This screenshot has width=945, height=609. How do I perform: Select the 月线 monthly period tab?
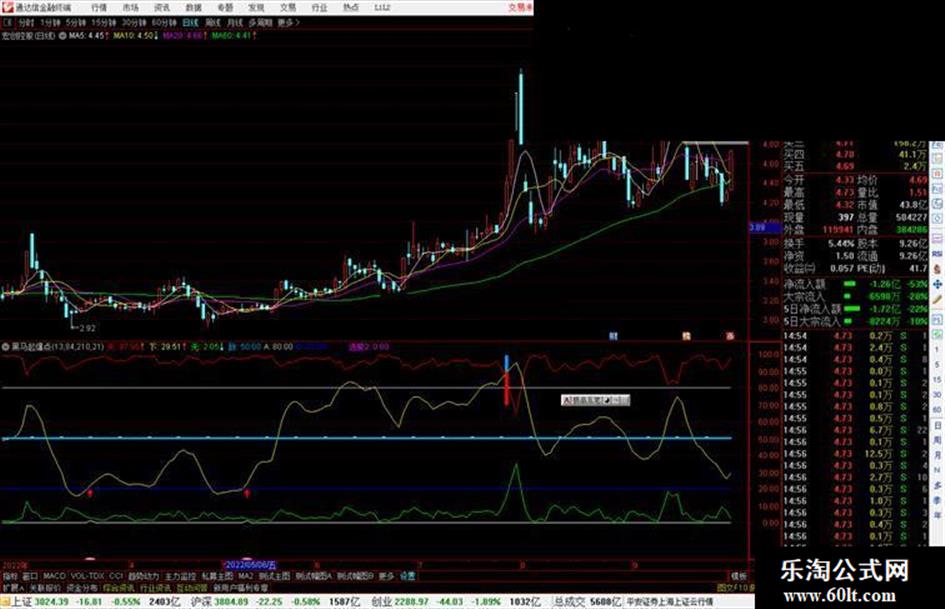coord(235,22)
